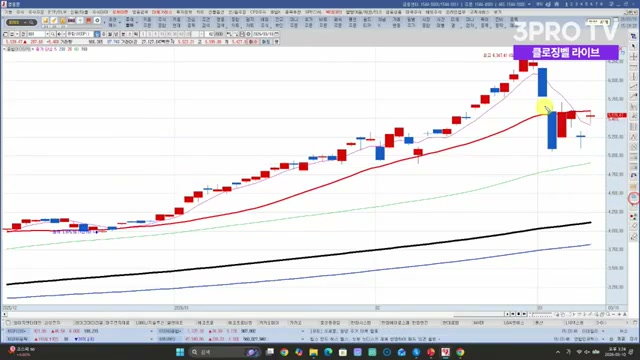Screen dimensions: 640x360
Task: Click the magnifier search icon beside the code field
Action: (53, 34)
